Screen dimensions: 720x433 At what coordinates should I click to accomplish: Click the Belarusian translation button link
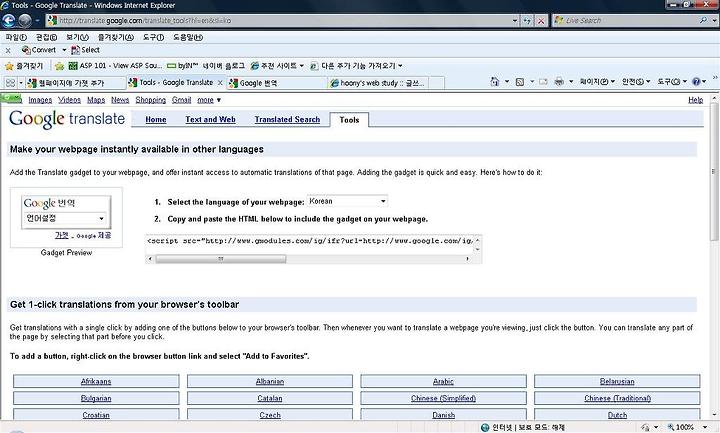pos(617,382)
